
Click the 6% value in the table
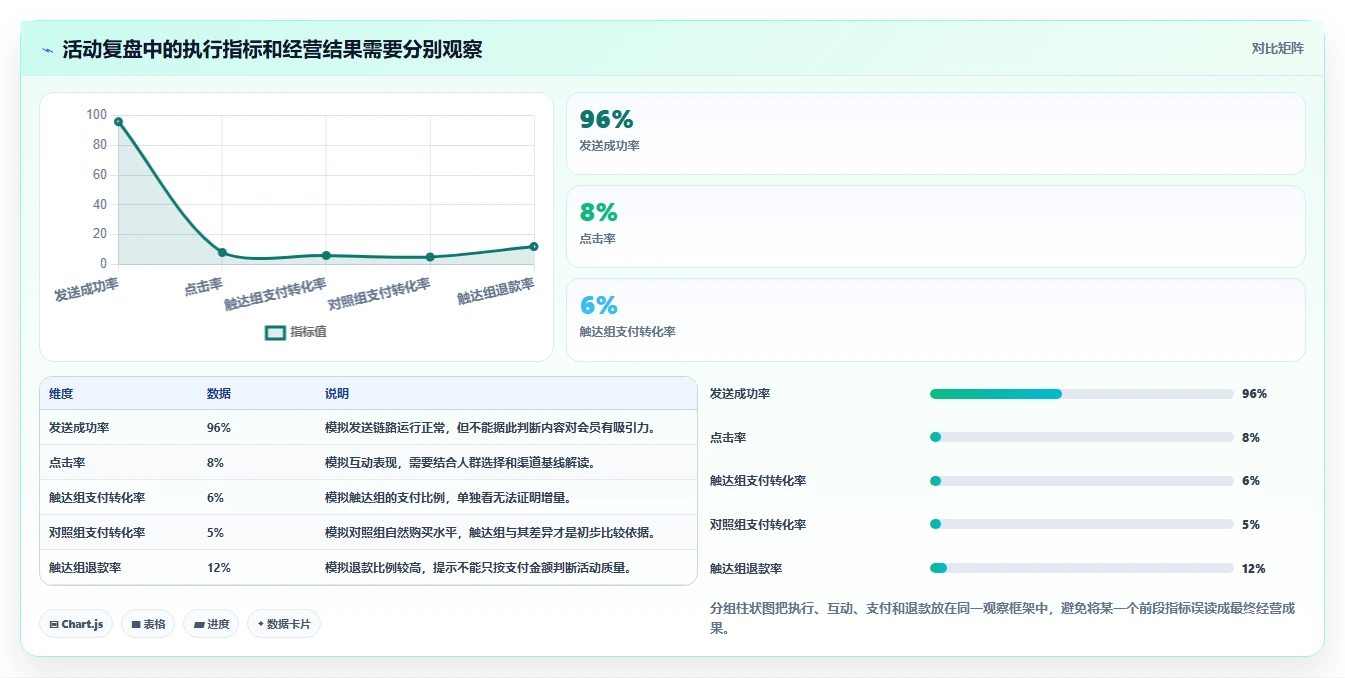point(215,498)
